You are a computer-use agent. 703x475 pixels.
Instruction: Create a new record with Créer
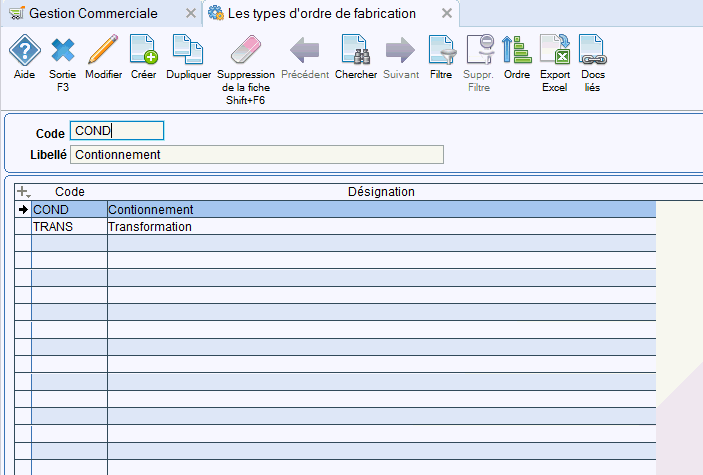tap(143, 51)
